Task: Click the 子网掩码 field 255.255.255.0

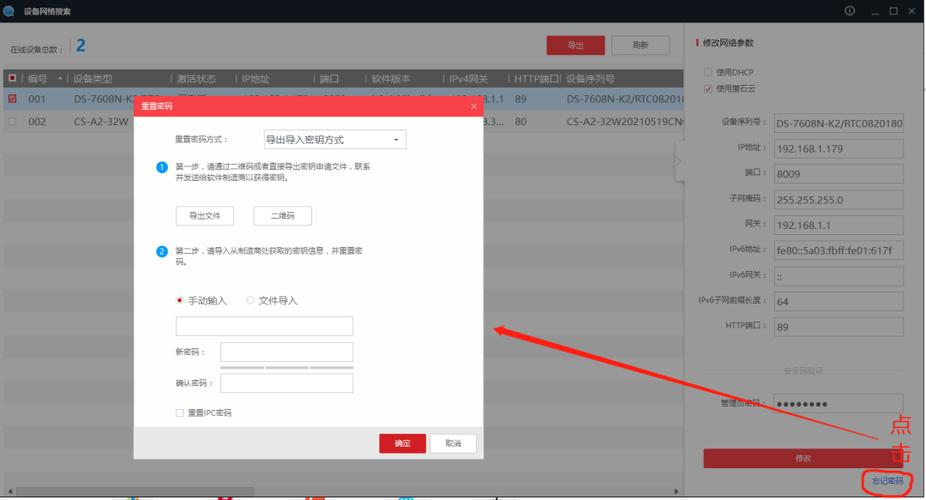Action: (x=839, y=200)
